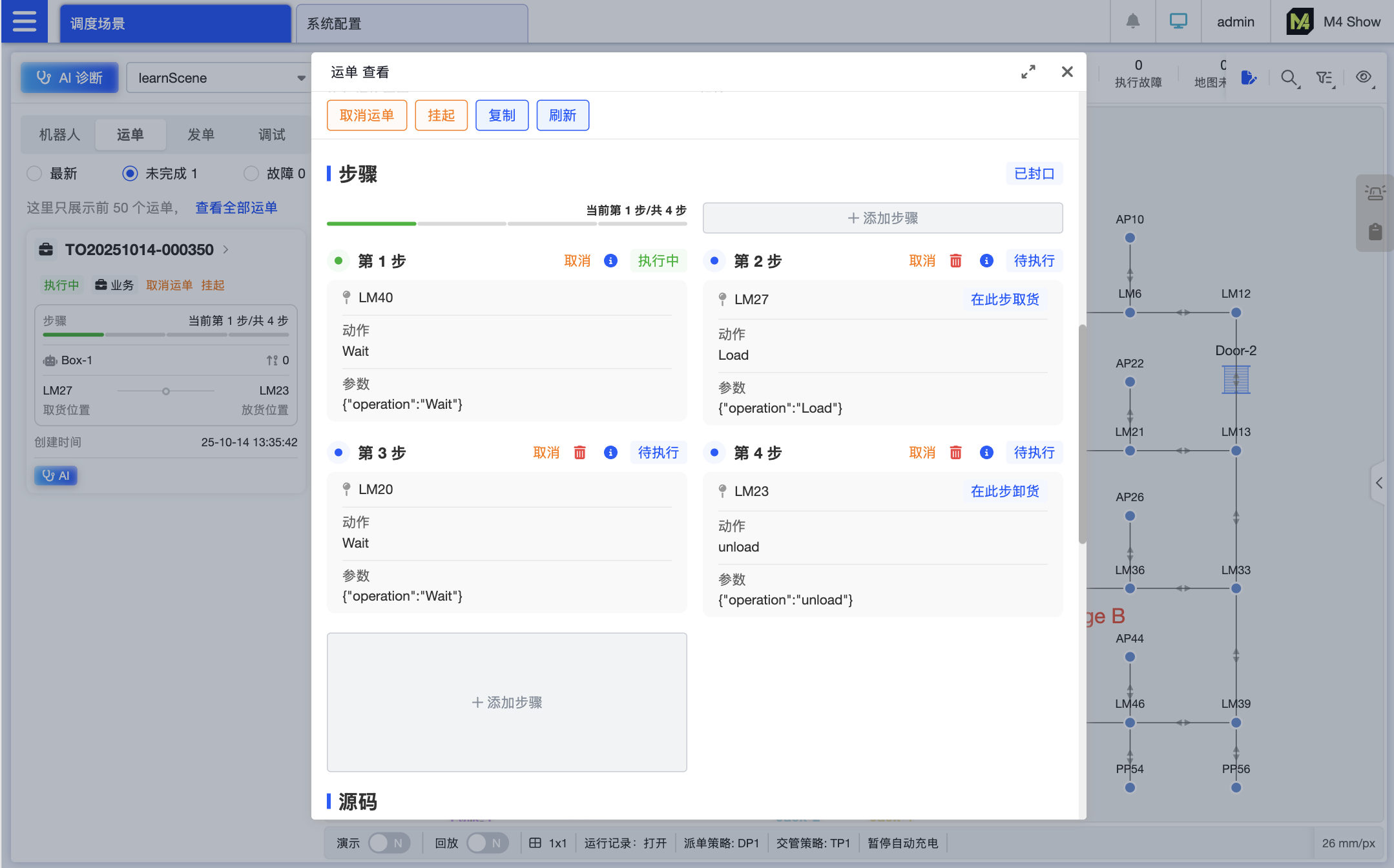Delete step 4 with trash icon
The image size is (1394, 868).
pyautogui.click(x=955, y=453)
